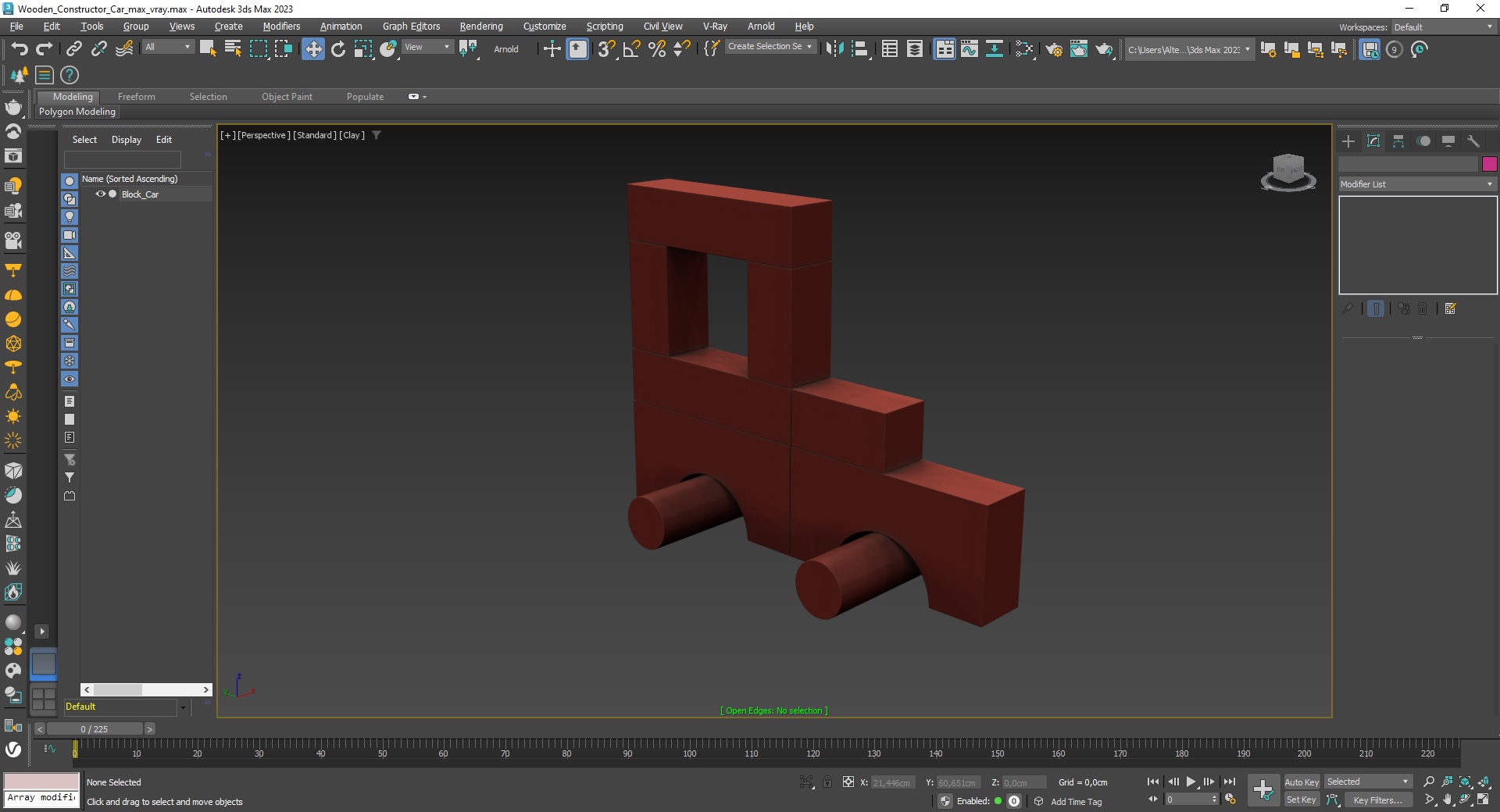The image size is (1500, 812).
Task: Open the Create panel plus tab
Action: [1348, 141]
